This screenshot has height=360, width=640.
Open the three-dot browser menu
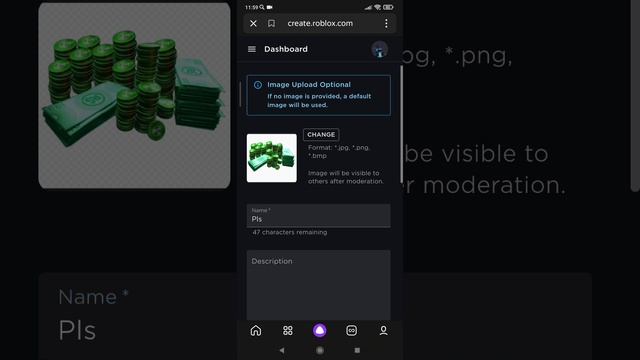coord(386,24)
